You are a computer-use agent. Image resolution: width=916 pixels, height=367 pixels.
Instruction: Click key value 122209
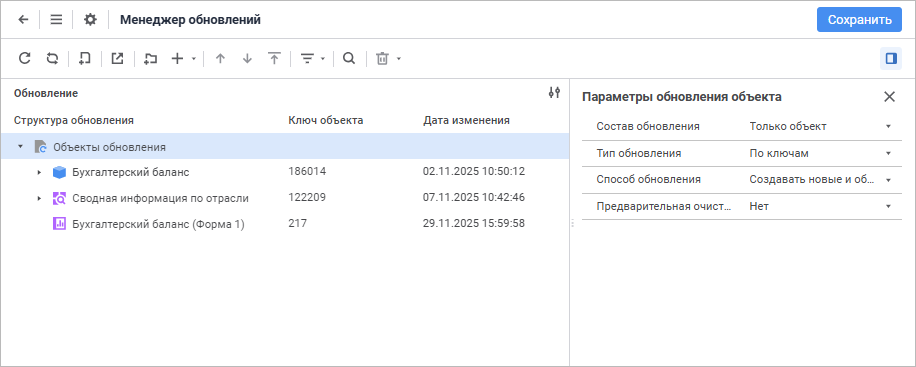tap(307, 198)
